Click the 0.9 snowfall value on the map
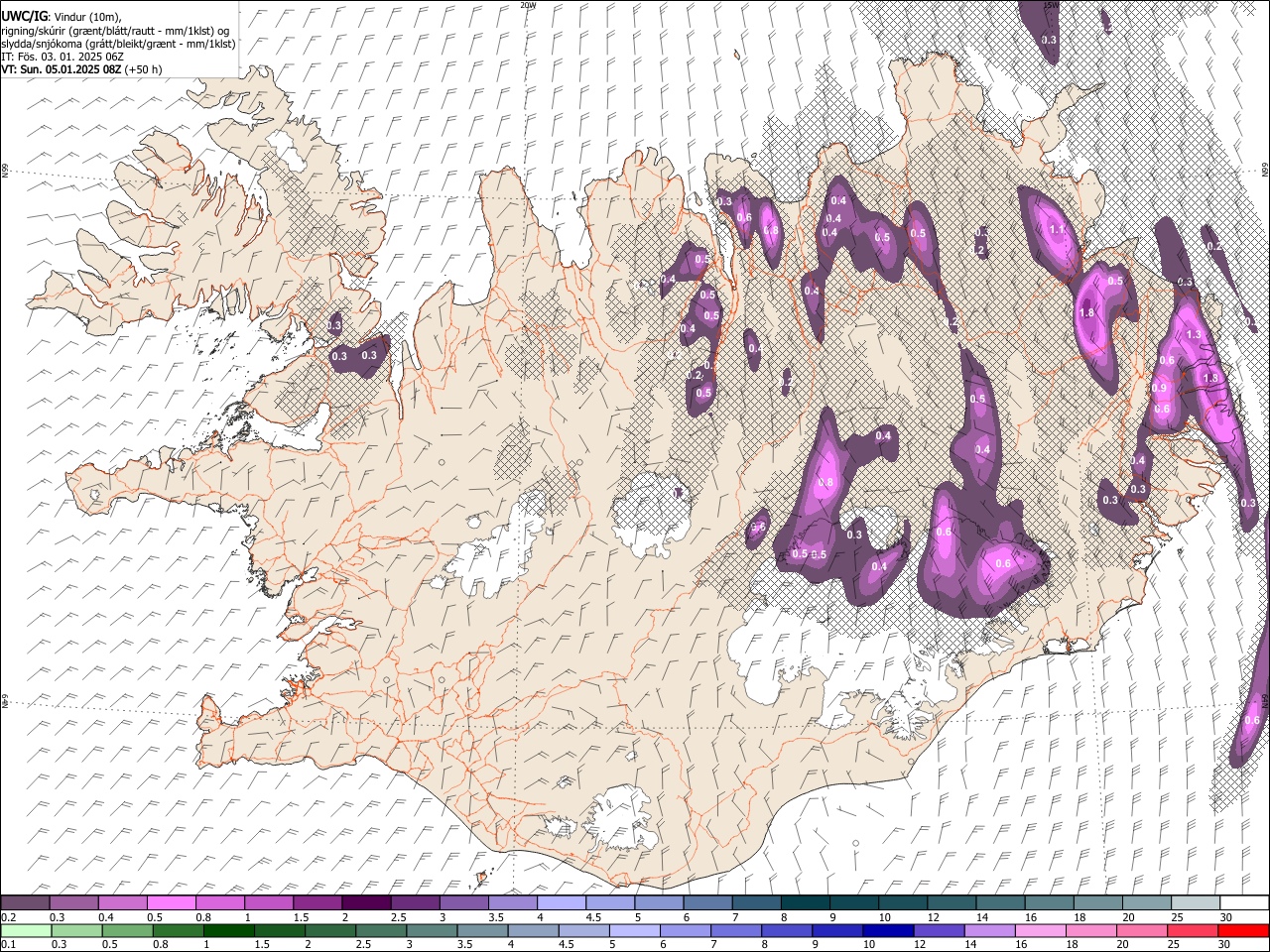Image resolution: width=1270 pixels, height=952 pixels. tap(1159, 388)
